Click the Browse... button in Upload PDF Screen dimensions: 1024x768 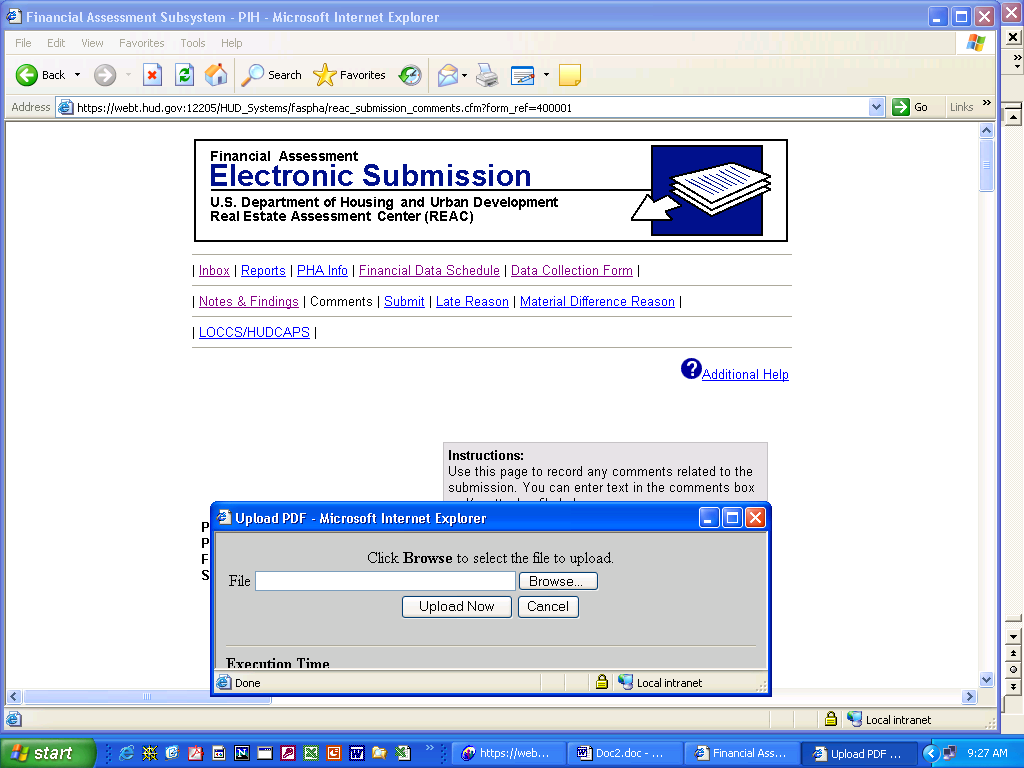(x=558, y=581)
